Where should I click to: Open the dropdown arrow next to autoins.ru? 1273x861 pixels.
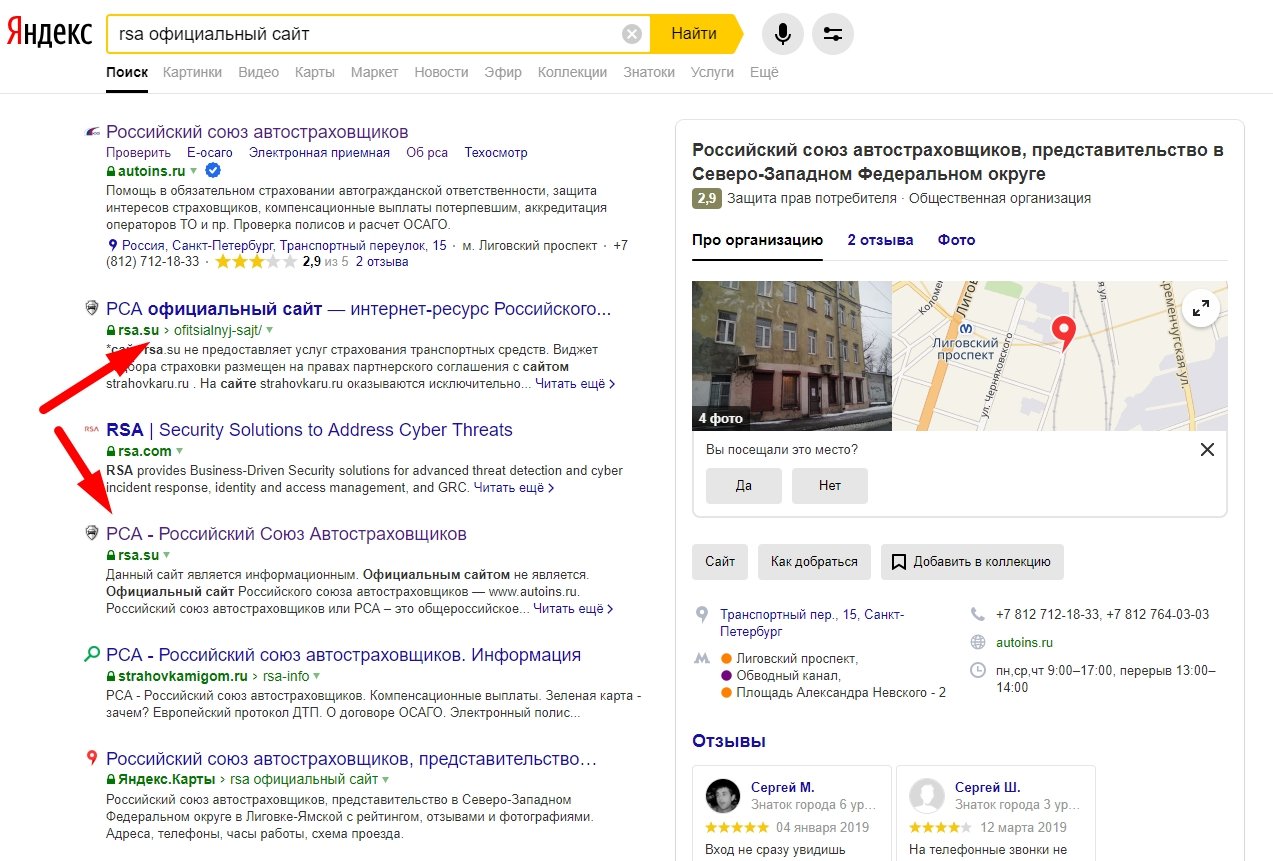point(194,172)
